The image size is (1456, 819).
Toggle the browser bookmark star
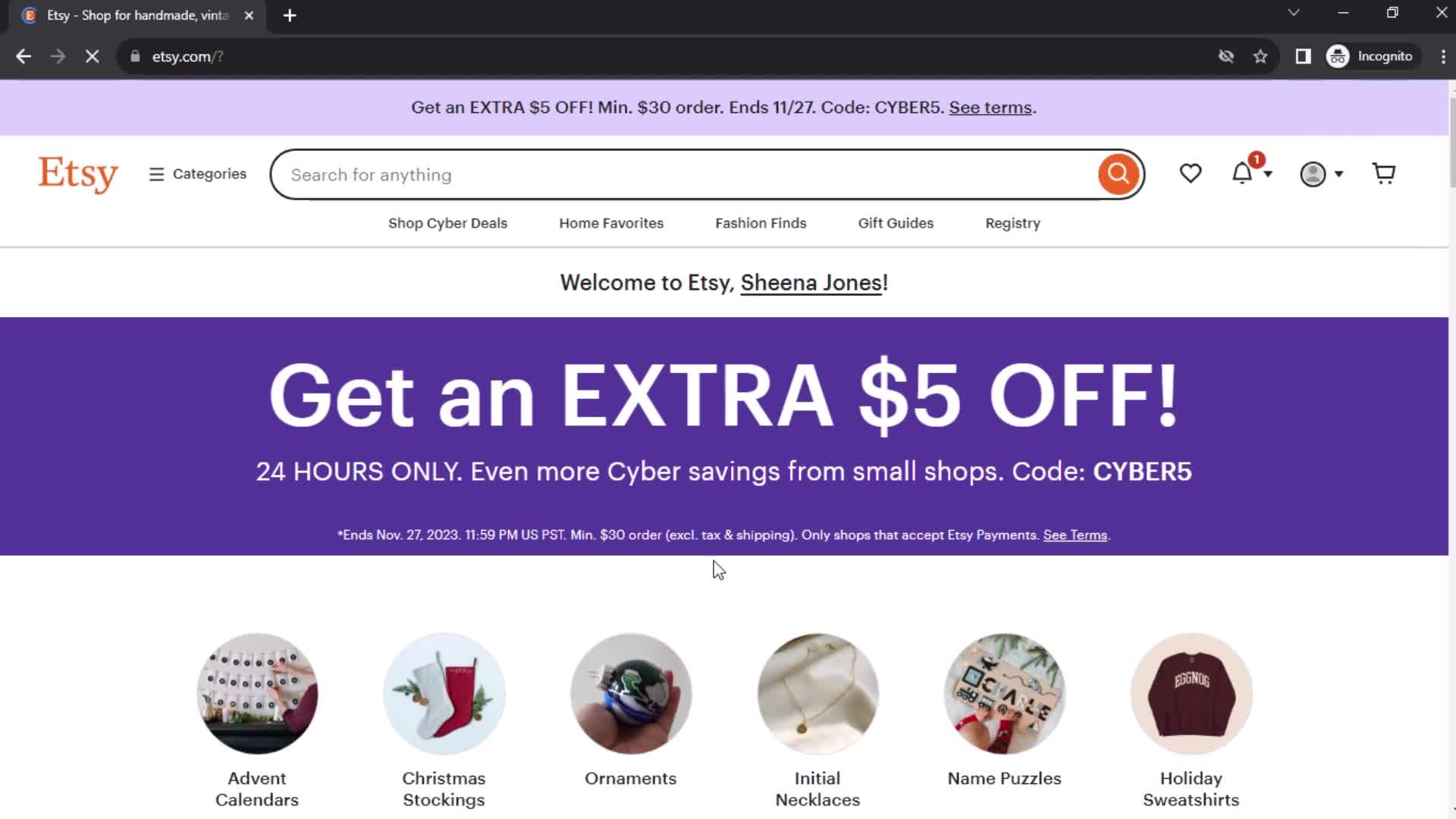(x=1261, y=56)
